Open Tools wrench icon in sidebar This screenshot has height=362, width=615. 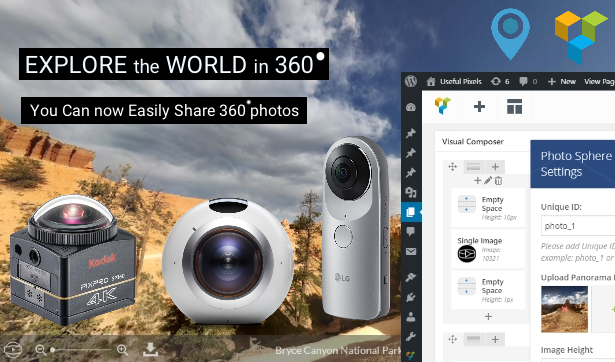coord(411,337)
